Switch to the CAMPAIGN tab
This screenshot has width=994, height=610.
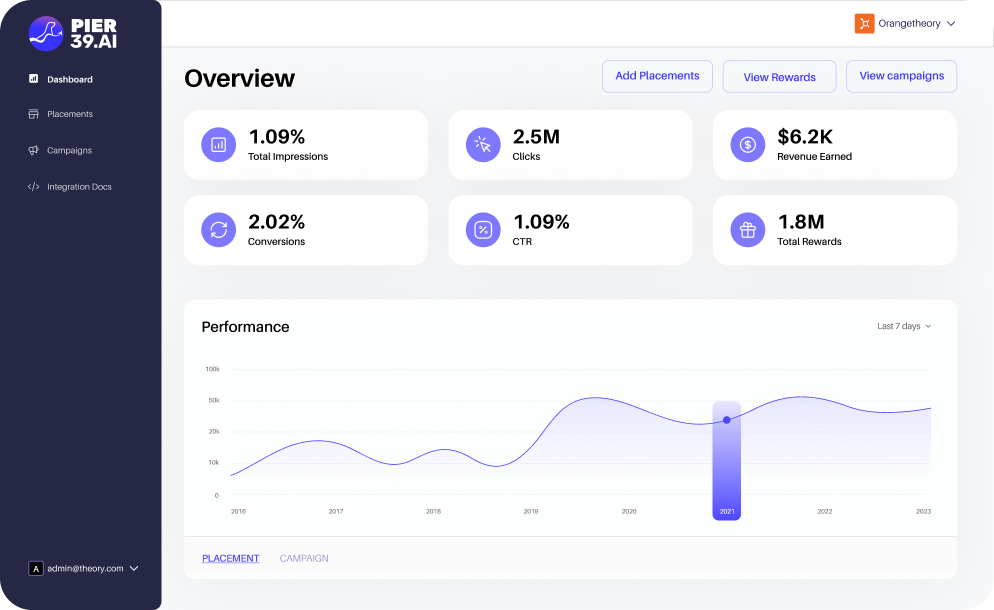click(304, 558)
